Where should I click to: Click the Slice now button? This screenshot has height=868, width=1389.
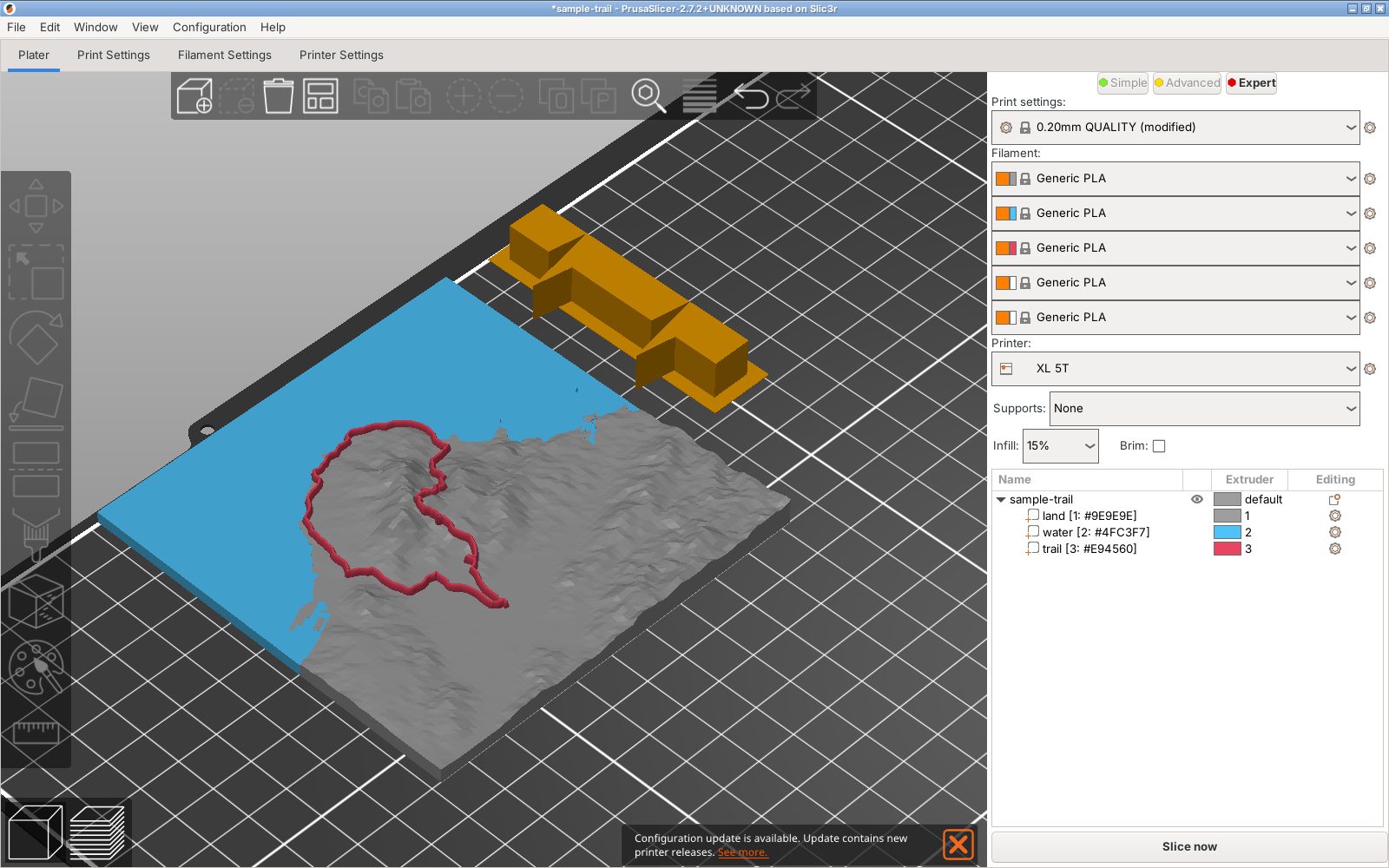(x=1188, y=846)
